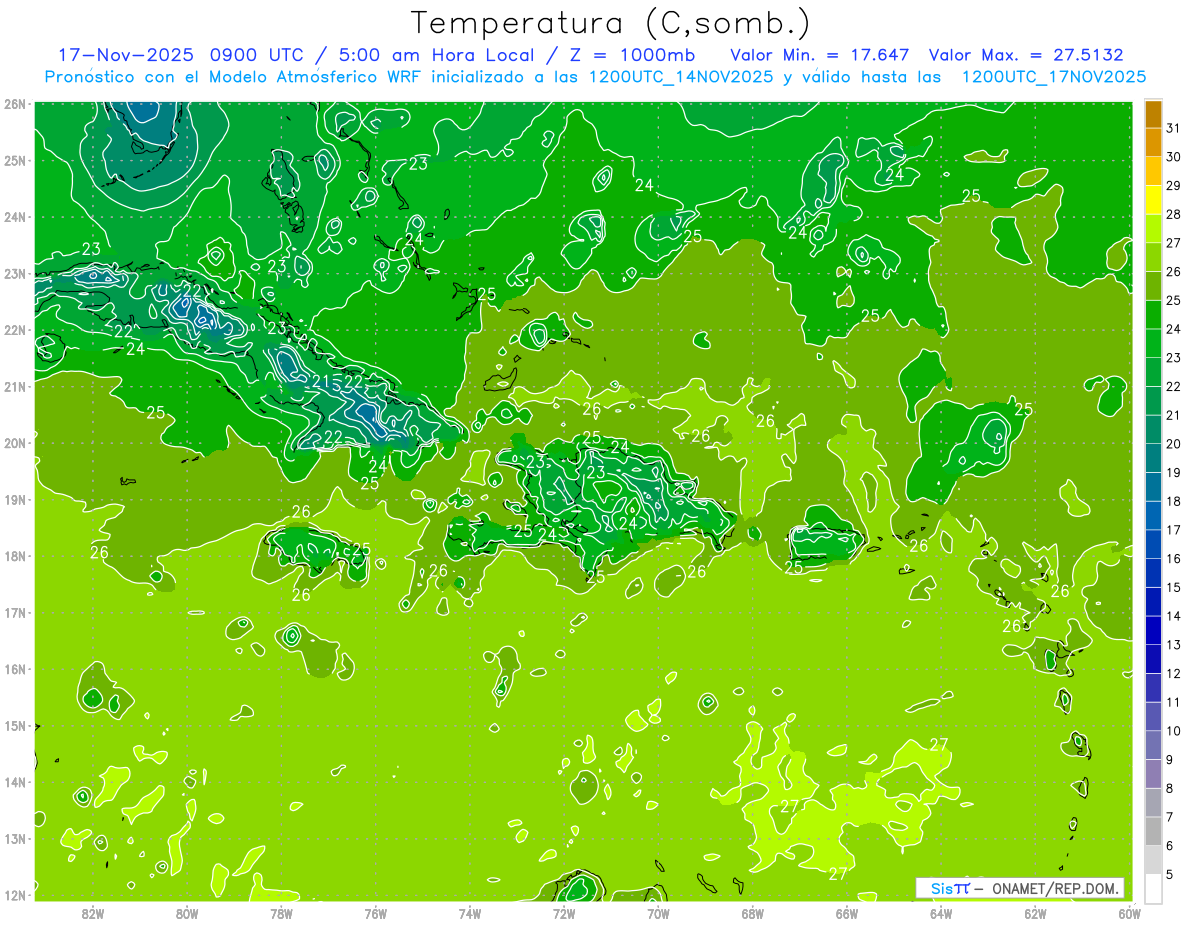Pick the teal legend swatch between 19 and 20
Image resolution: width=1200 pixels, height=927 pixels.
tap(1153, 458)
